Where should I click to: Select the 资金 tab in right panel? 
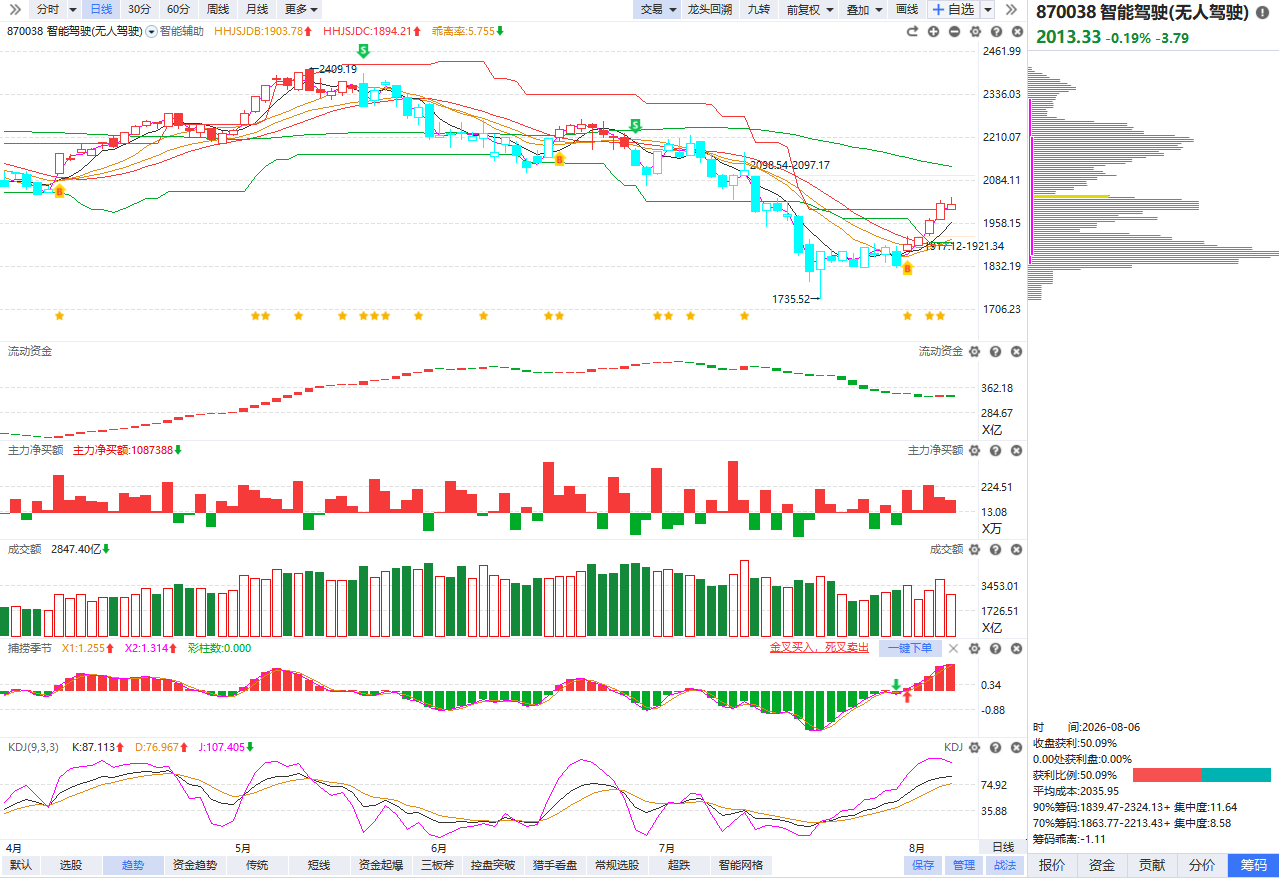point(1102,865)
